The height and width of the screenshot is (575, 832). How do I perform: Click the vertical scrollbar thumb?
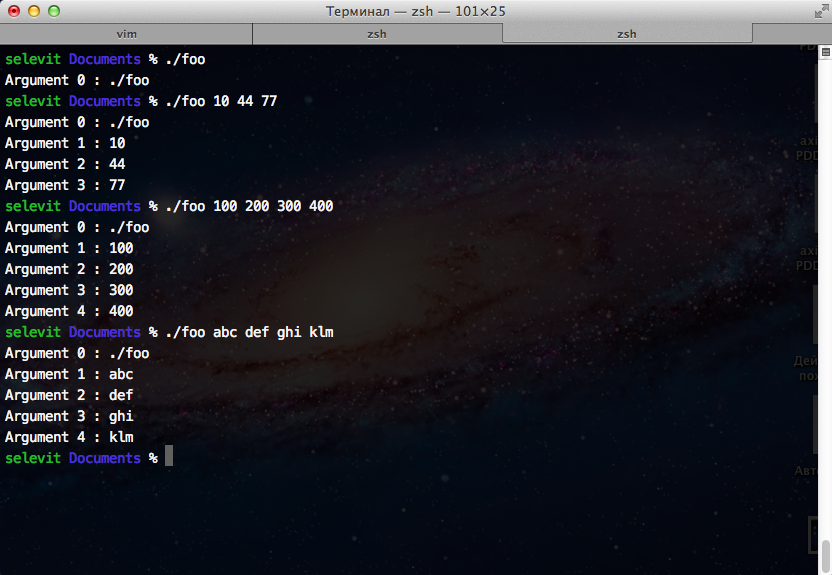[826, 554]
